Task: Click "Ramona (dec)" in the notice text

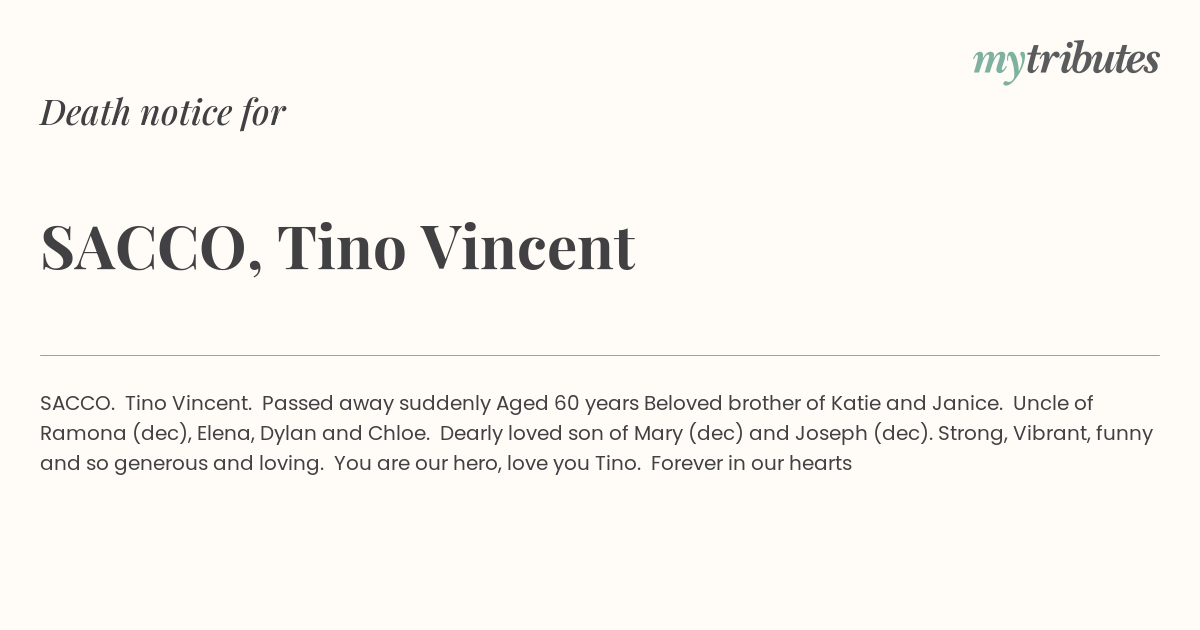Action: click(113, 433)
